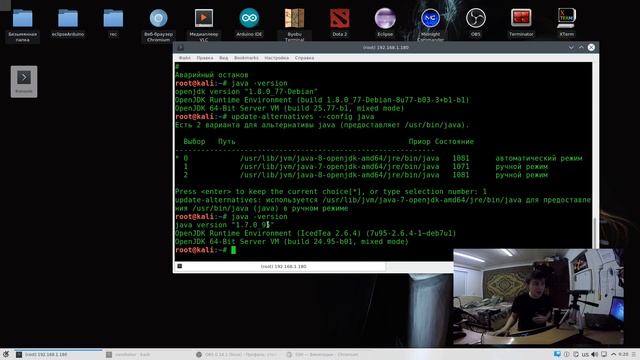Screen dimensions: 640x360
Task: Minimize the terminal window
Action: (x=571, y=47)
